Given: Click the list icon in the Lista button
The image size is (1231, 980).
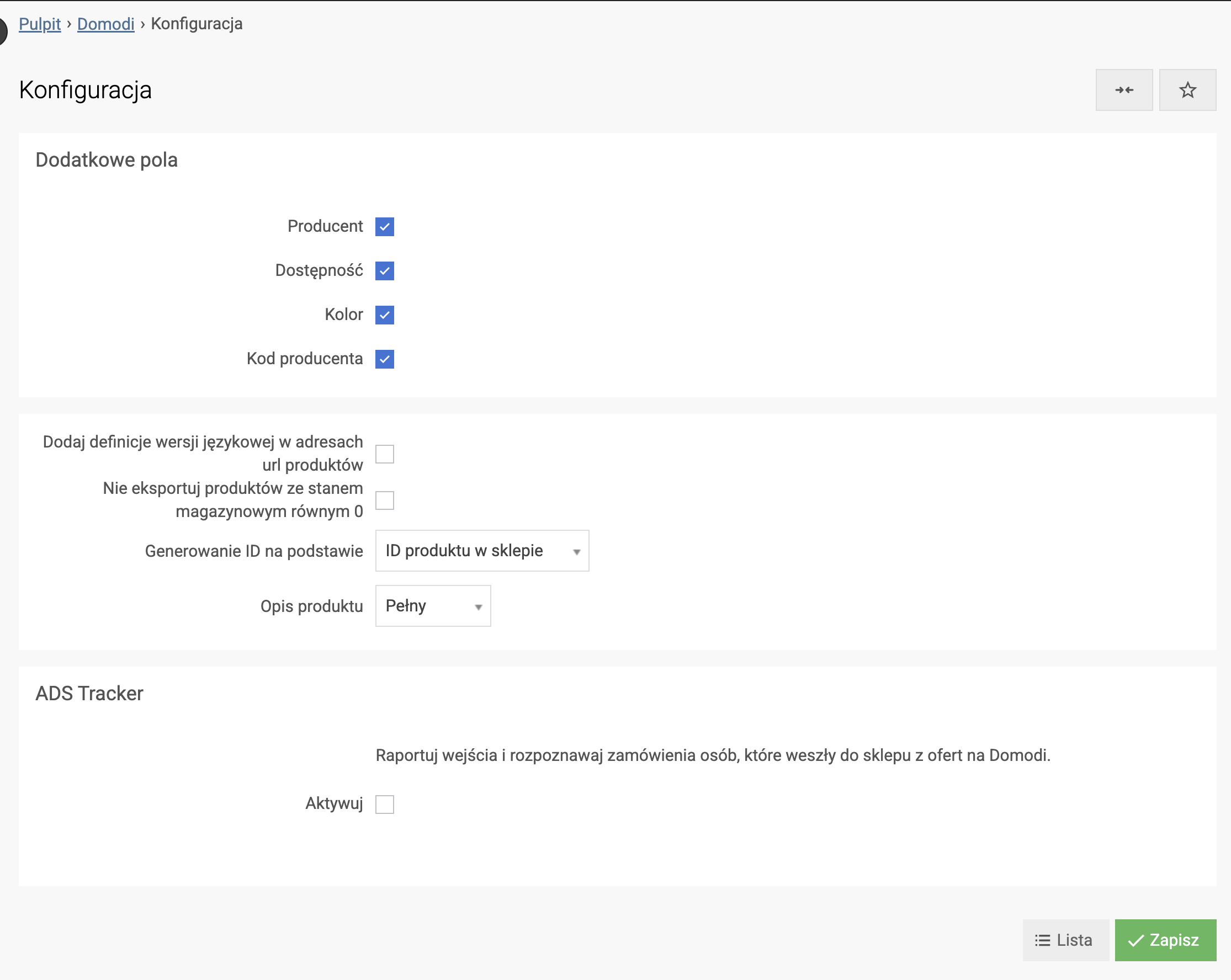Looking at the screenshot, I should point(1042,941).
